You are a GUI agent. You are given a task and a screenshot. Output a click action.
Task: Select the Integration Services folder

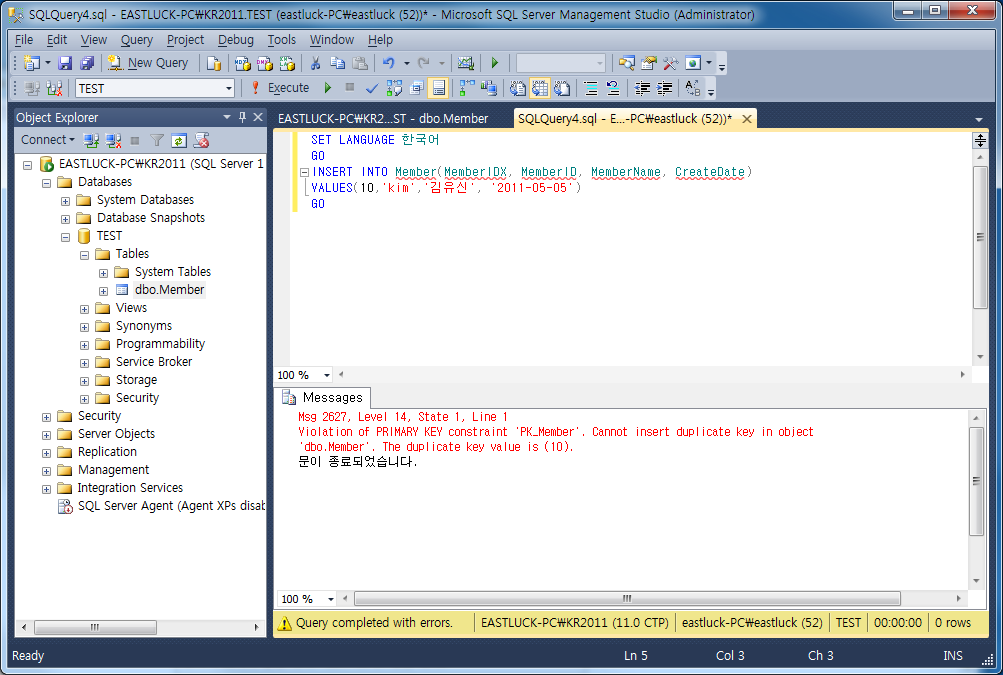130,488
